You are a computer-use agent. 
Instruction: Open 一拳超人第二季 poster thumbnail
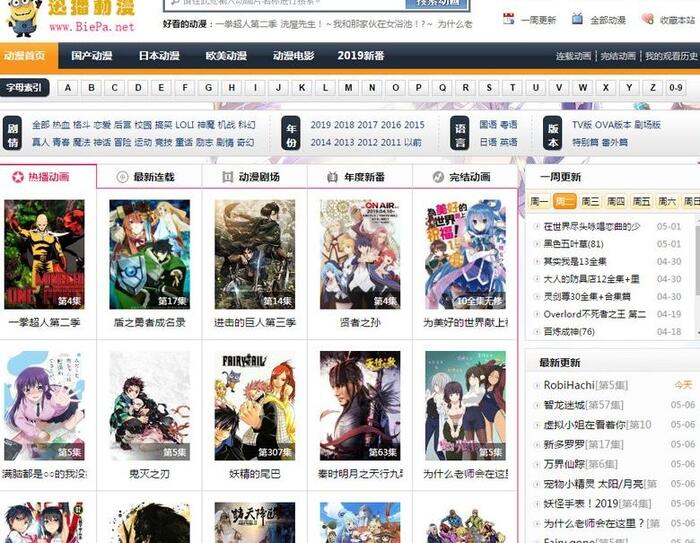(x=44, y=255)
